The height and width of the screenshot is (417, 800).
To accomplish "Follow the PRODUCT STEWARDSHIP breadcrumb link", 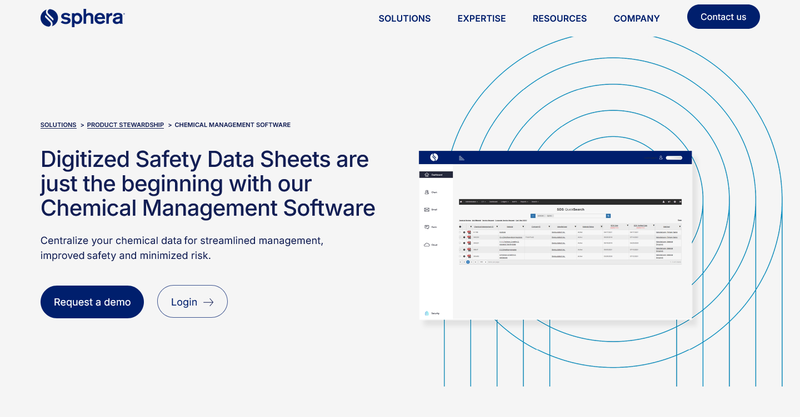I will pos(126,125).
